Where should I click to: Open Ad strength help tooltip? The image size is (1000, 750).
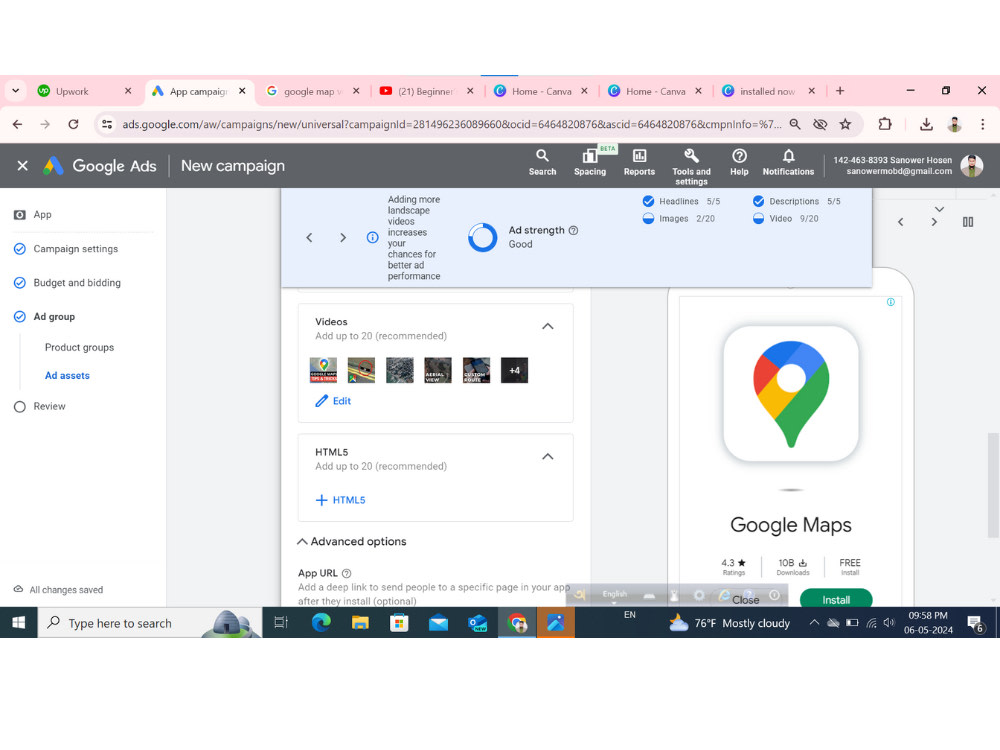(x=573, y=230)
